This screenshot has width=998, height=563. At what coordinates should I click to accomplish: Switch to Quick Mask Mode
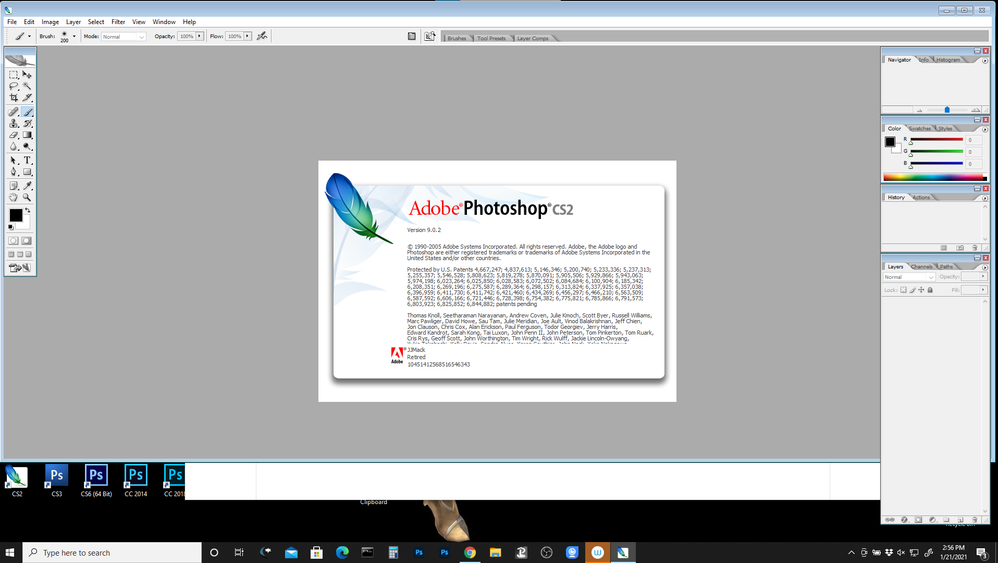pyautogui.click(x=27, y=240)
